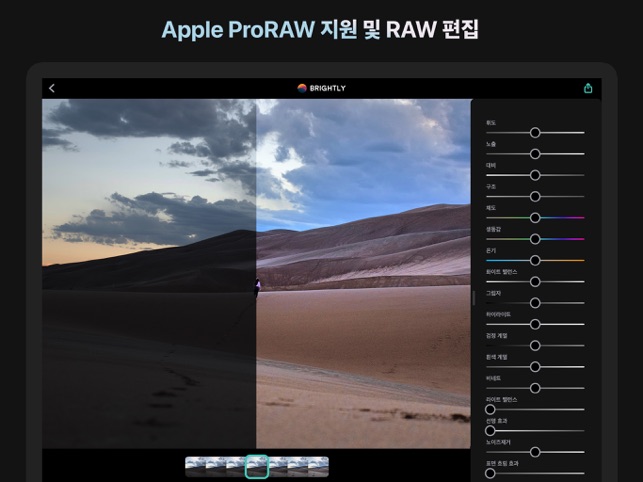643x482 pixels.
Task: Click the edited bright half of the photo
Action: pos(363,274)
